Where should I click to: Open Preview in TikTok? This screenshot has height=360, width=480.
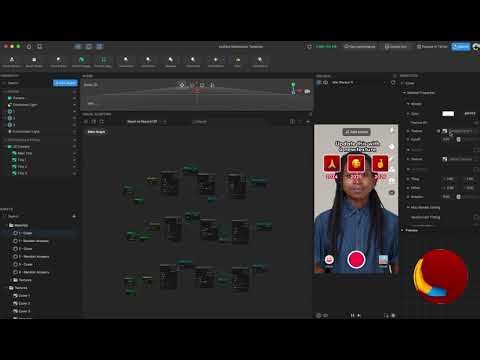pyautogui.click(x=432, y=47)
